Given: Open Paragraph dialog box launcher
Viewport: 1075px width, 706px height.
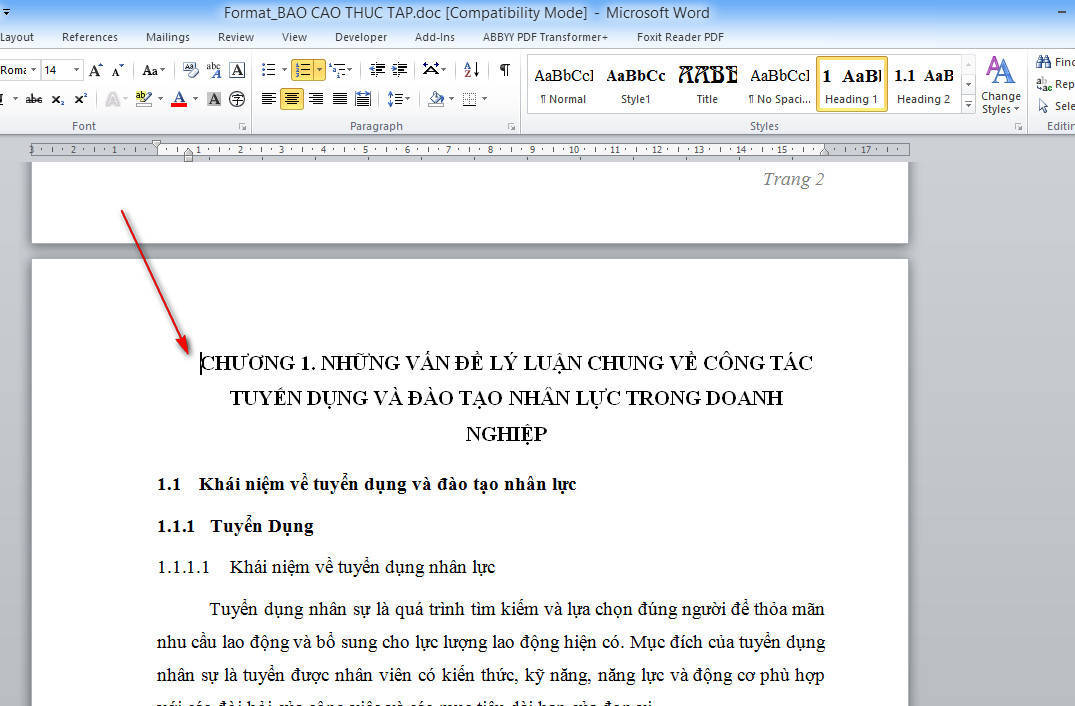Looking at the screenshot, I should [511, 127].
